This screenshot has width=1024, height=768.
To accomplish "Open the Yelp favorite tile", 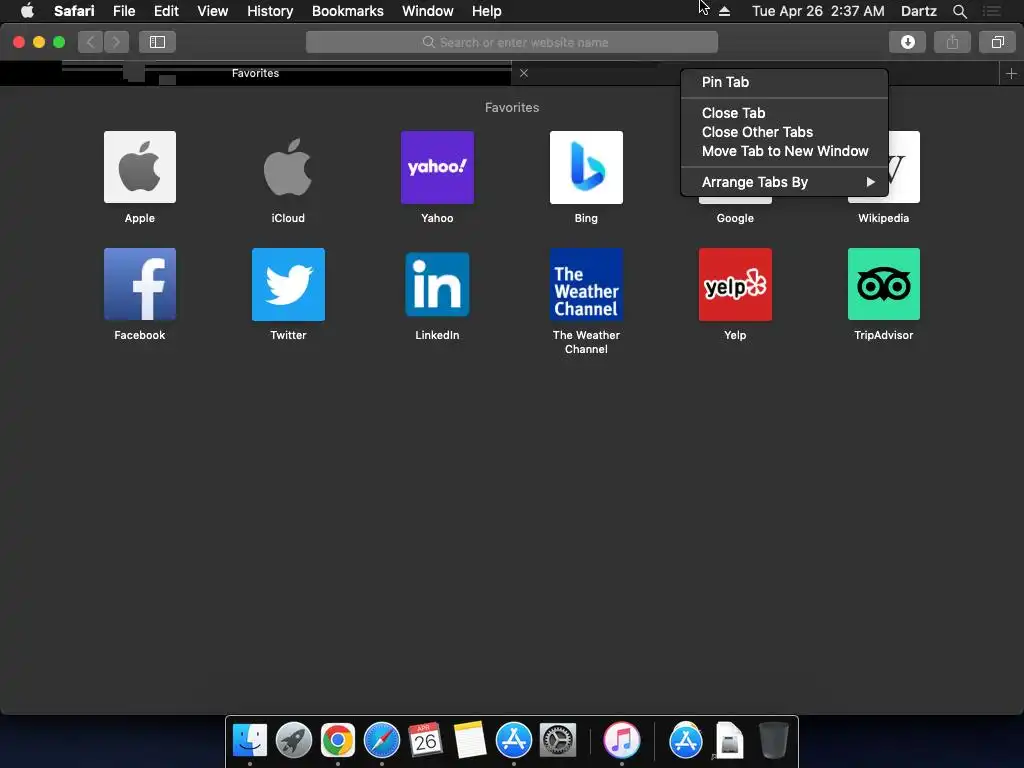I will click(735, 284).
